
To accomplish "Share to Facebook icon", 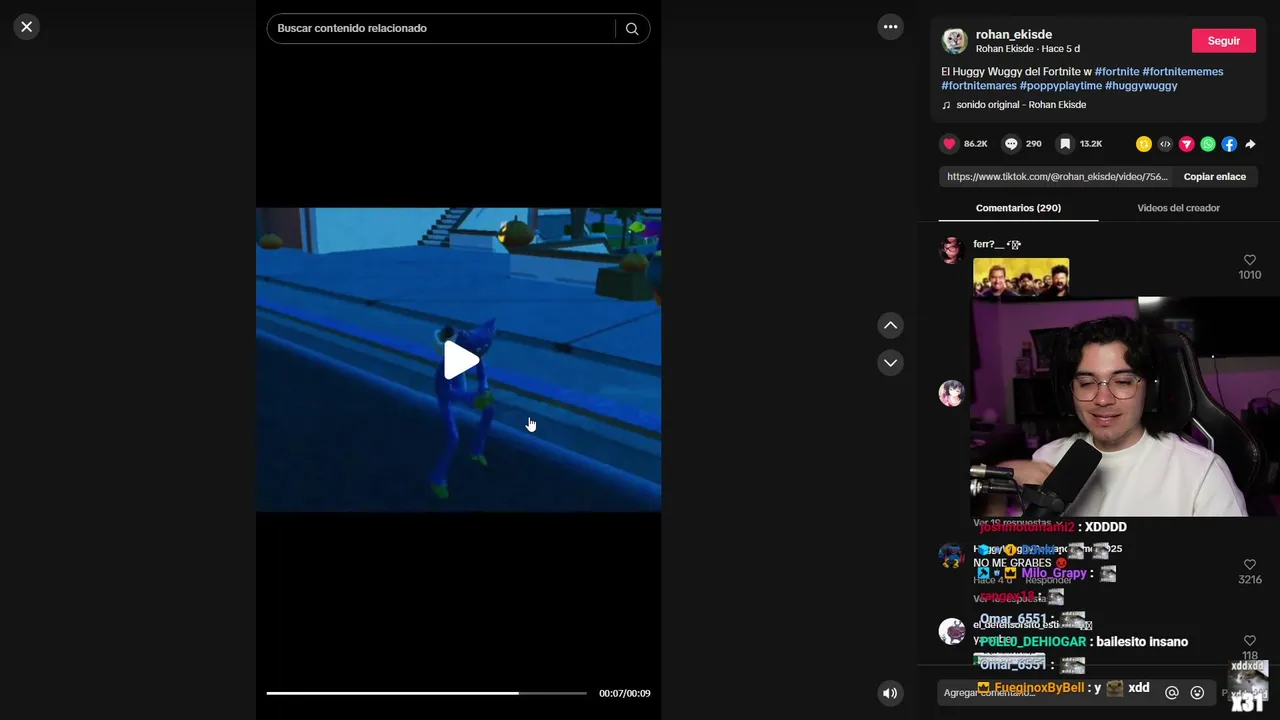I will pyautogui.click(x=1229, y=144).
